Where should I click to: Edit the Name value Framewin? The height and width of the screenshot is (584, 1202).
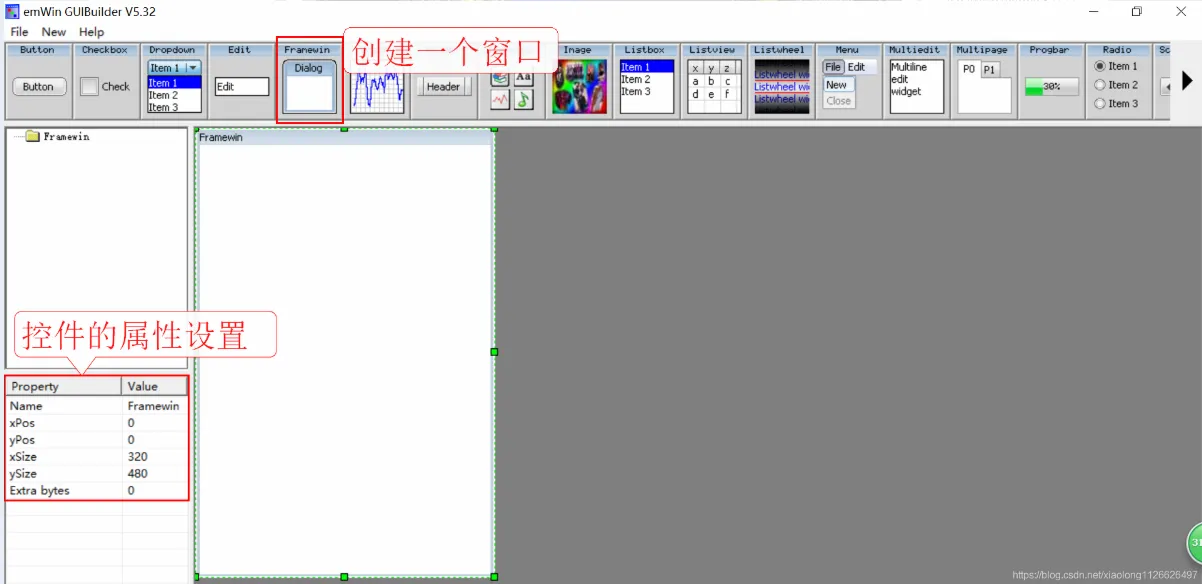155,406
